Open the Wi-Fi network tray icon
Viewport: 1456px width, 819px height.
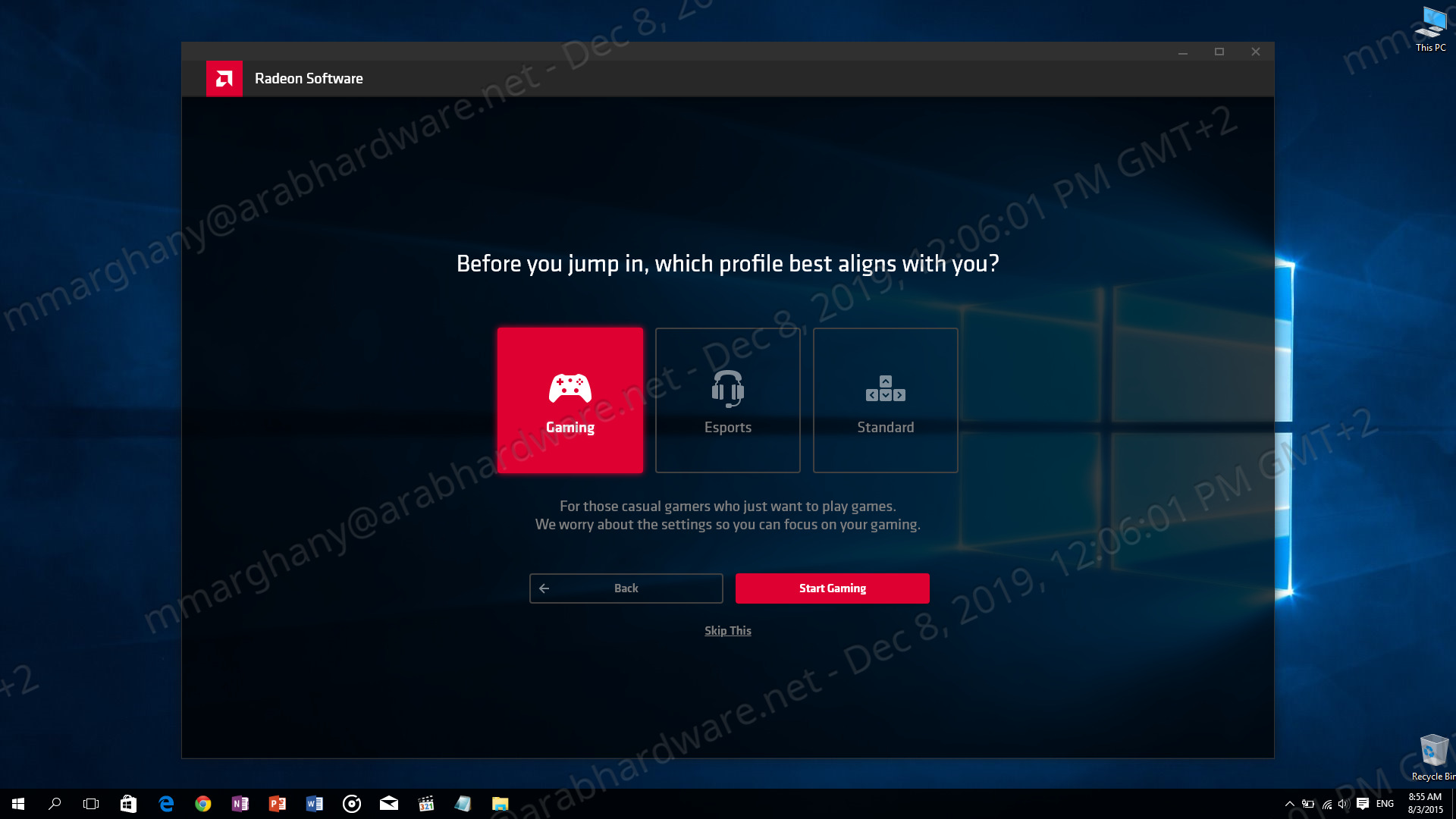(x=1327, y=804)
